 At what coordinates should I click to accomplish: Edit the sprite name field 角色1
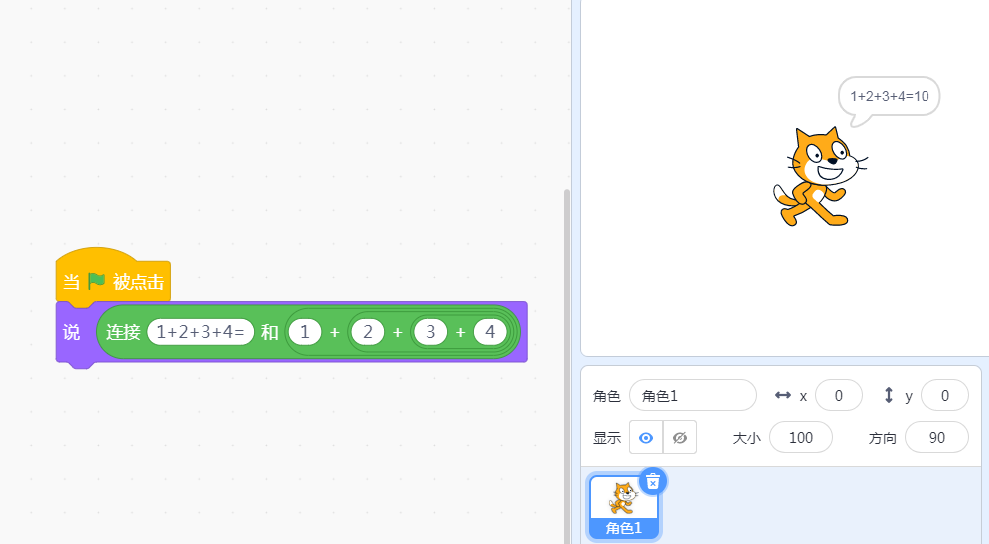click(693, 396)
